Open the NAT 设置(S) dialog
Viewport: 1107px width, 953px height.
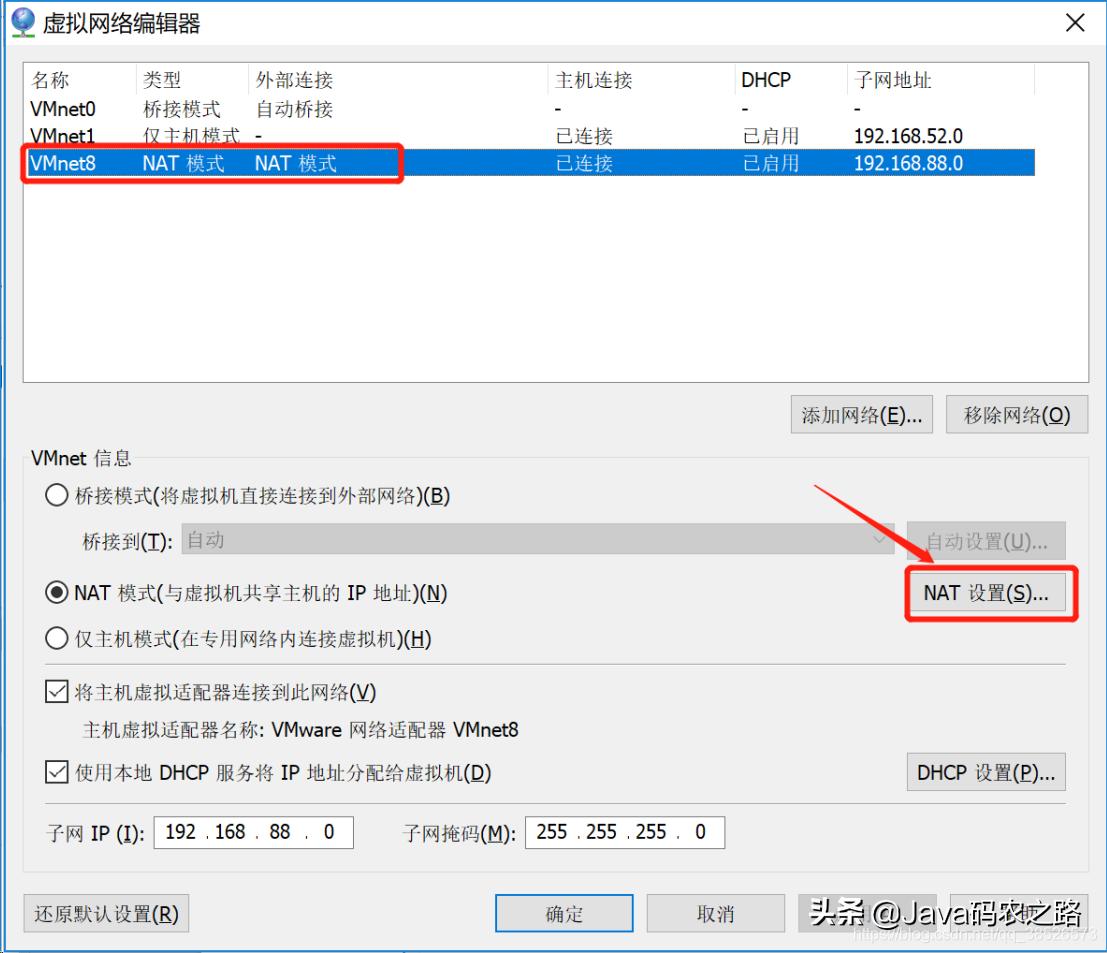click(x=989, y=593)
